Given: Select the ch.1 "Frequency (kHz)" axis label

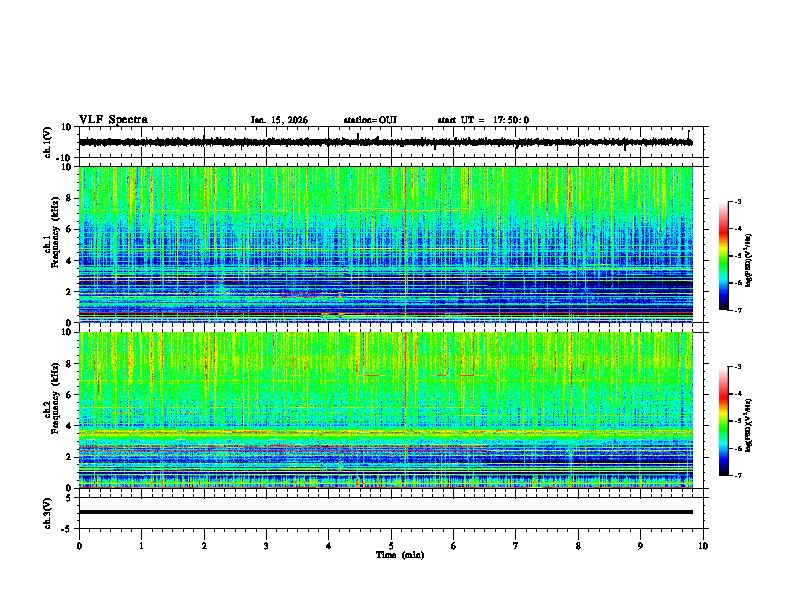Looking at the screenshot, I should pos(55,233).
